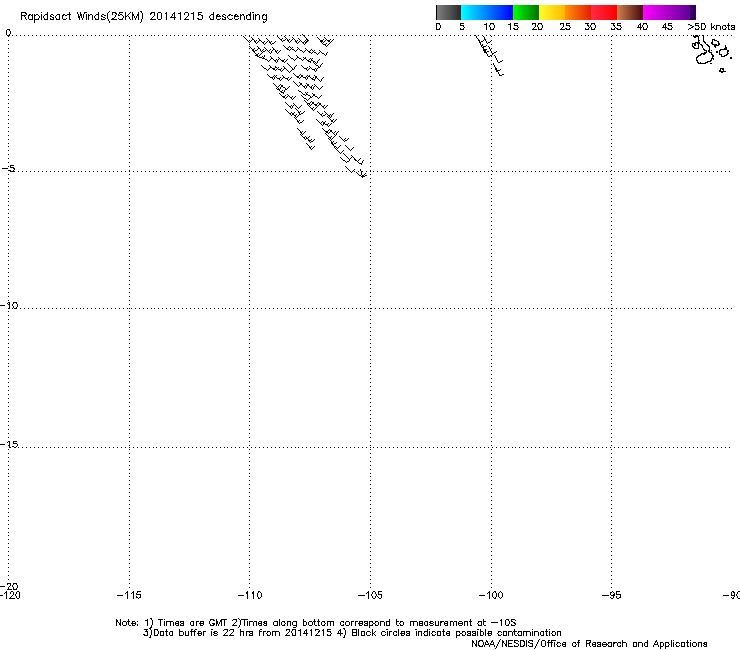Click the '-100' longitude axis label
Screen dimensions: 740x650
coord(491,595)
